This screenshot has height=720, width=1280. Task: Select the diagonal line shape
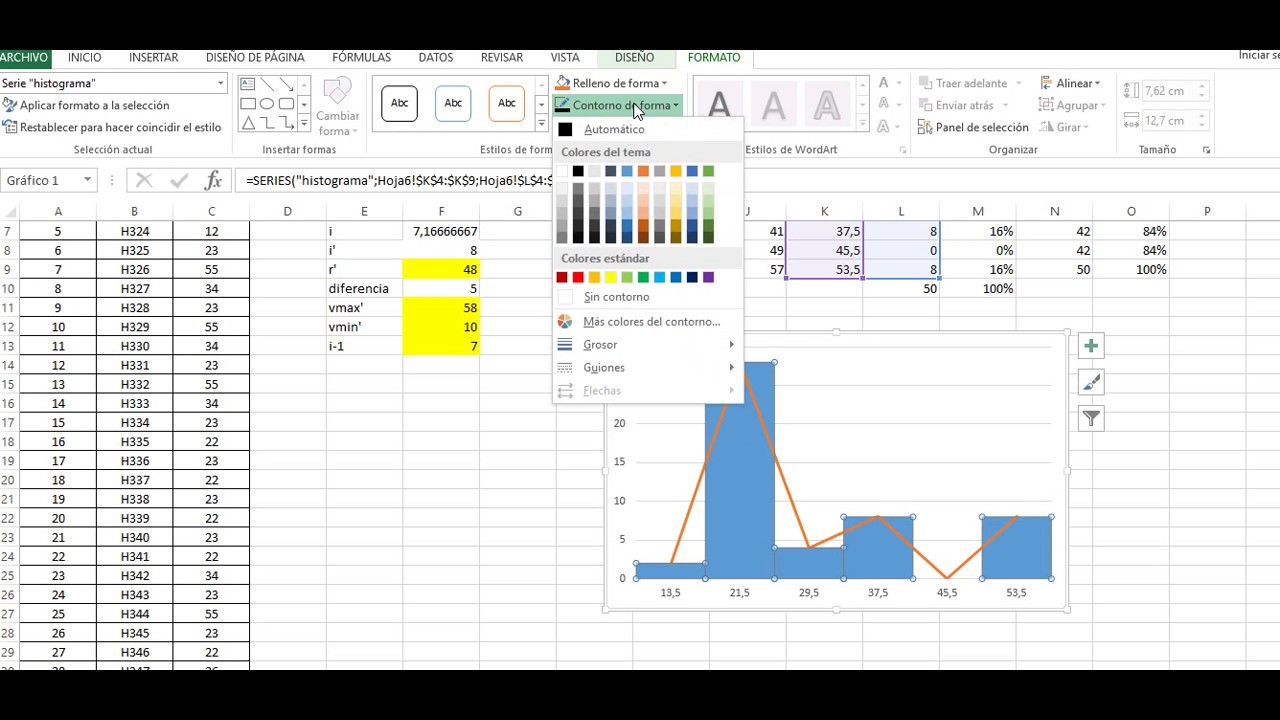coord(267,84)
